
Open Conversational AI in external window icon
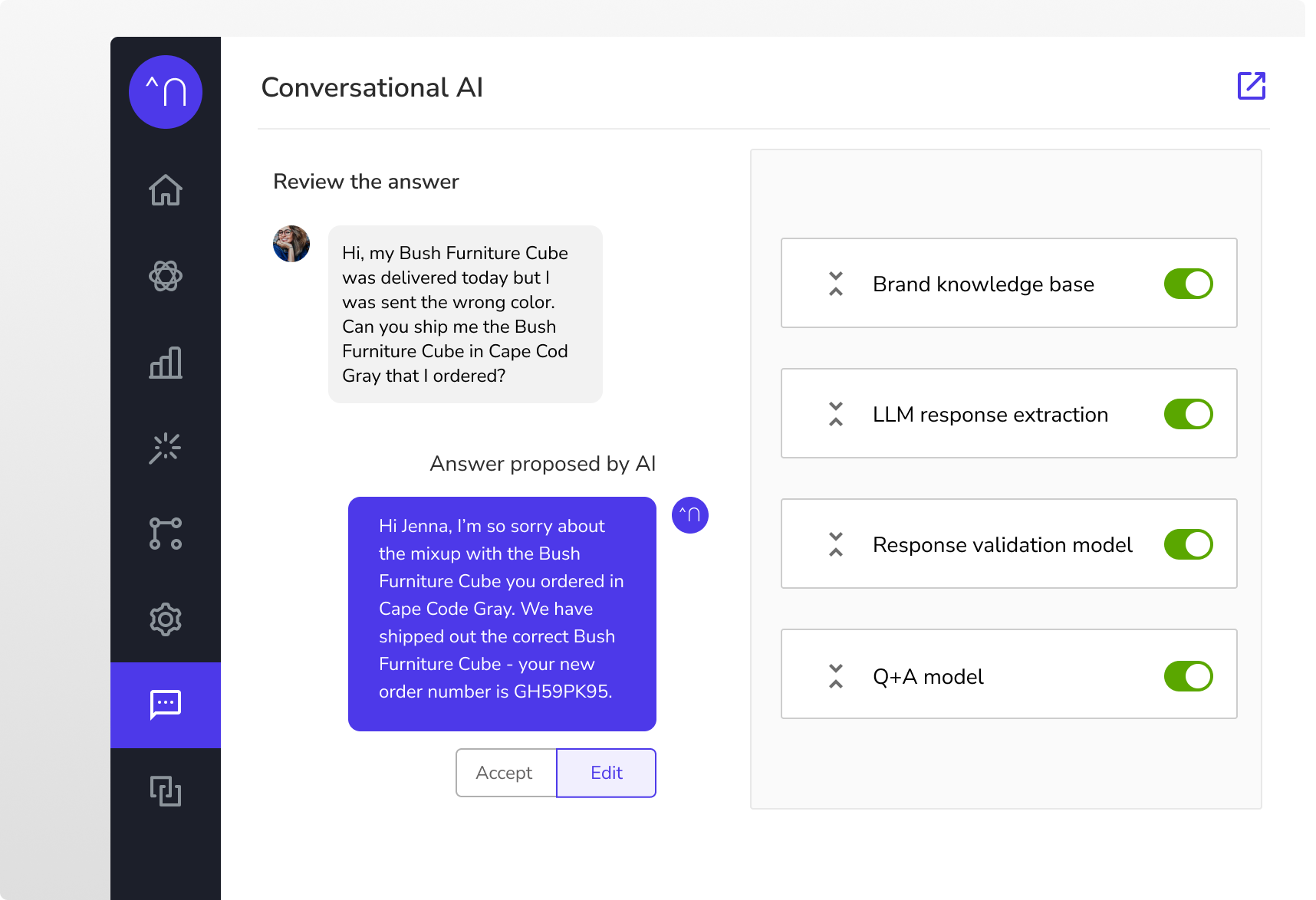coord(1252,86)
